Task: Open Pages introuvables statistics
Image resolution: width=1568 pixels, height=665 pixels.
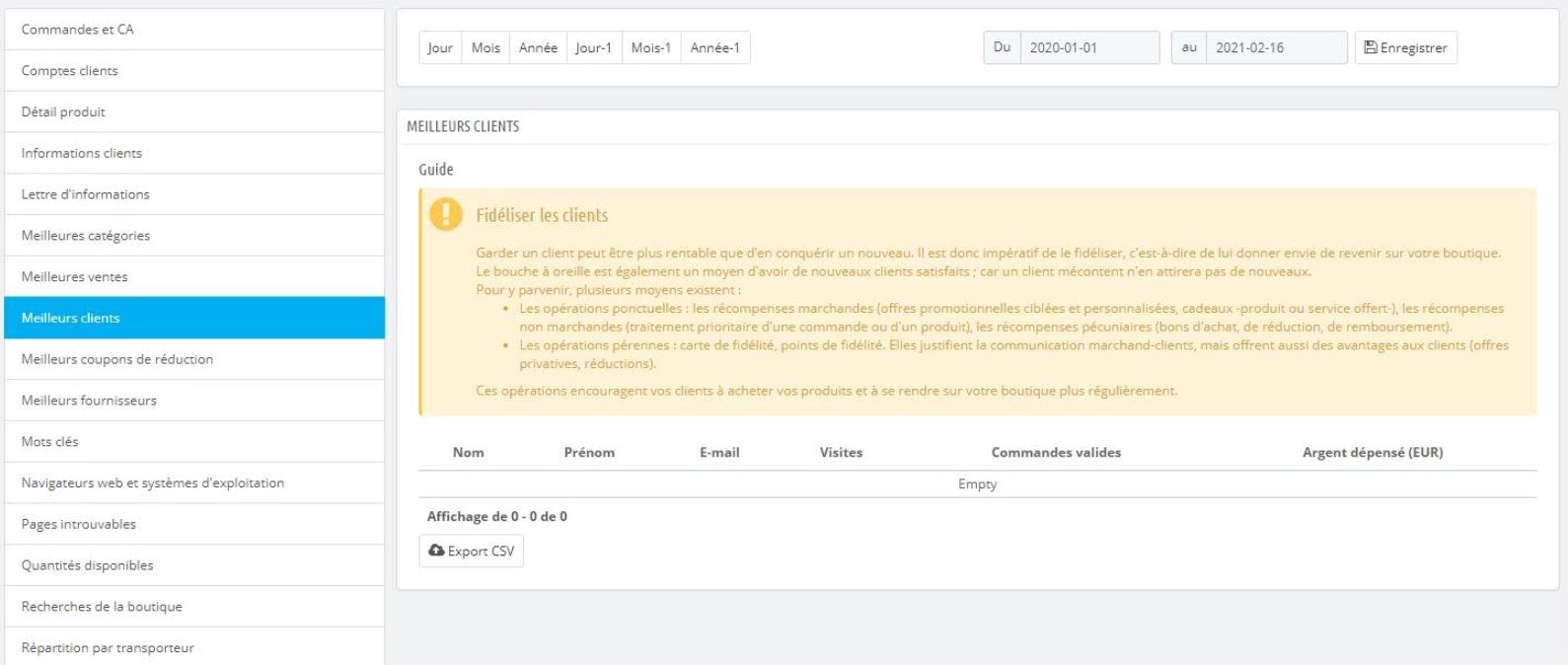Action: tap(194, 524)
